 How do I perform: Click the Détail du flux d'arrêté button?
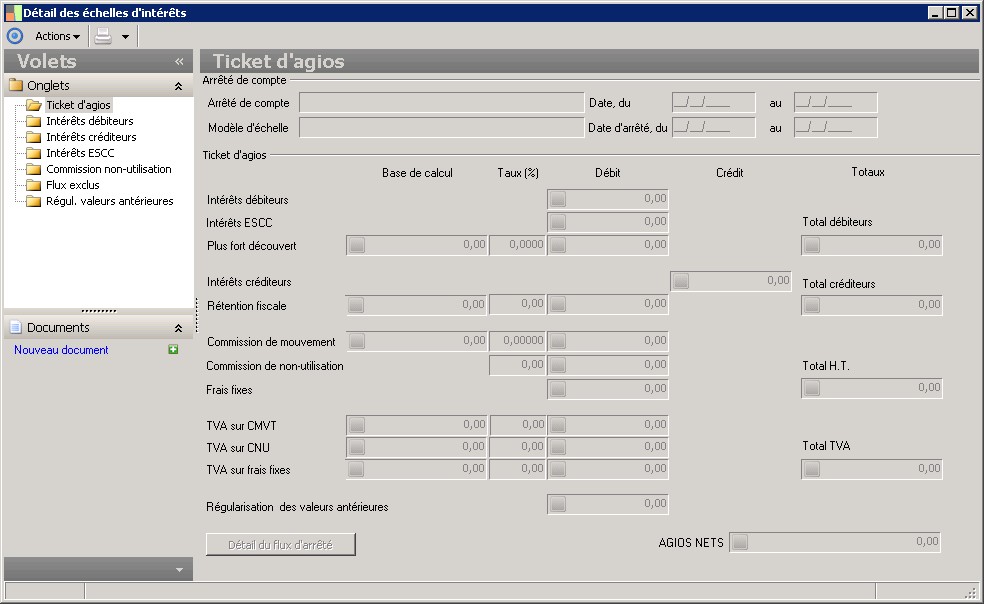280,545
